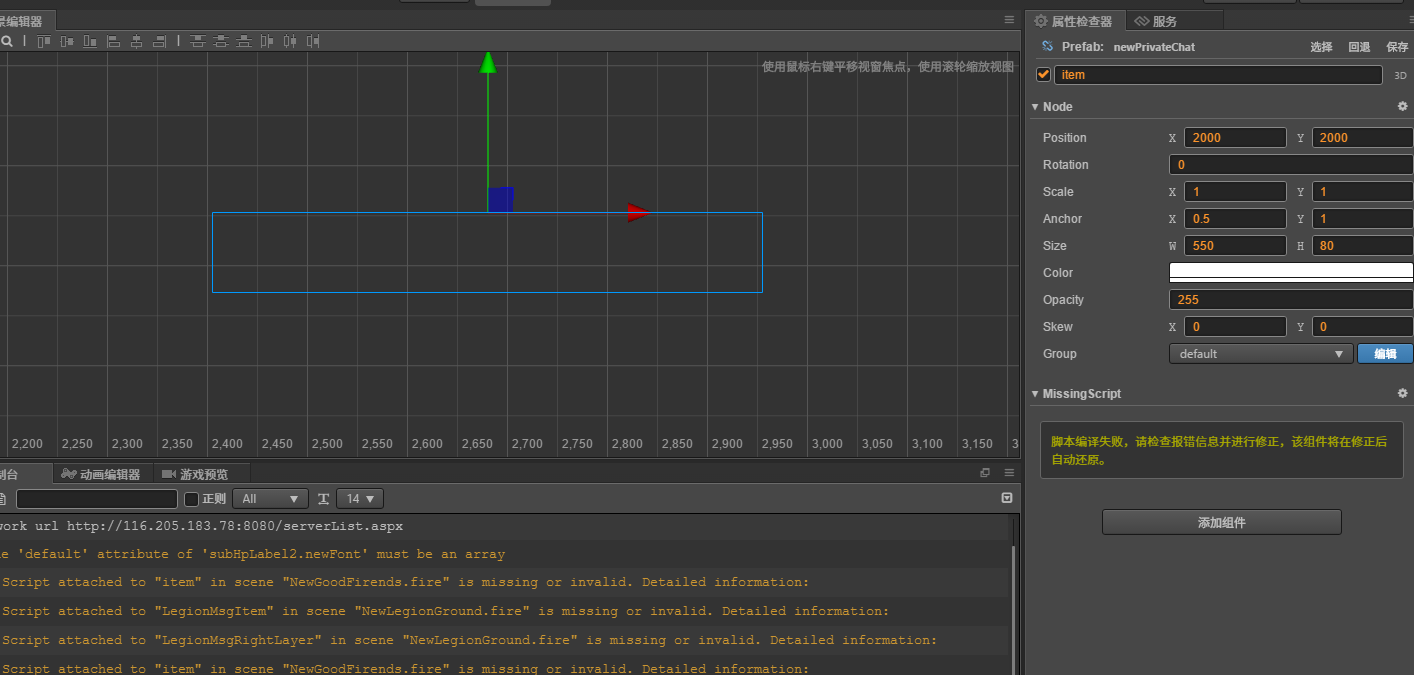The width and height of the screenshot is (1414, 675).
Task: Toggle the 3D node mode
Action: (x=1401, y=75)
